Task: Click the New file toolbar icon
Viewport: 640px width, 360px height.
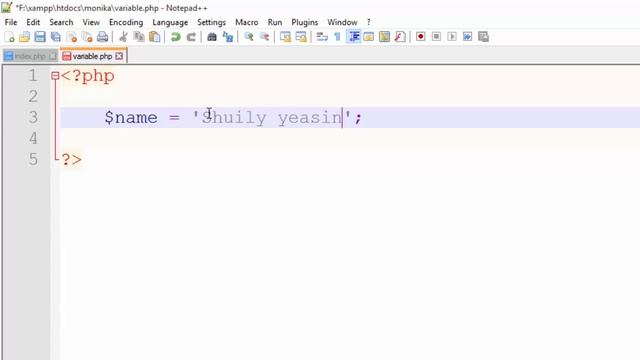Action: [9, 37]
